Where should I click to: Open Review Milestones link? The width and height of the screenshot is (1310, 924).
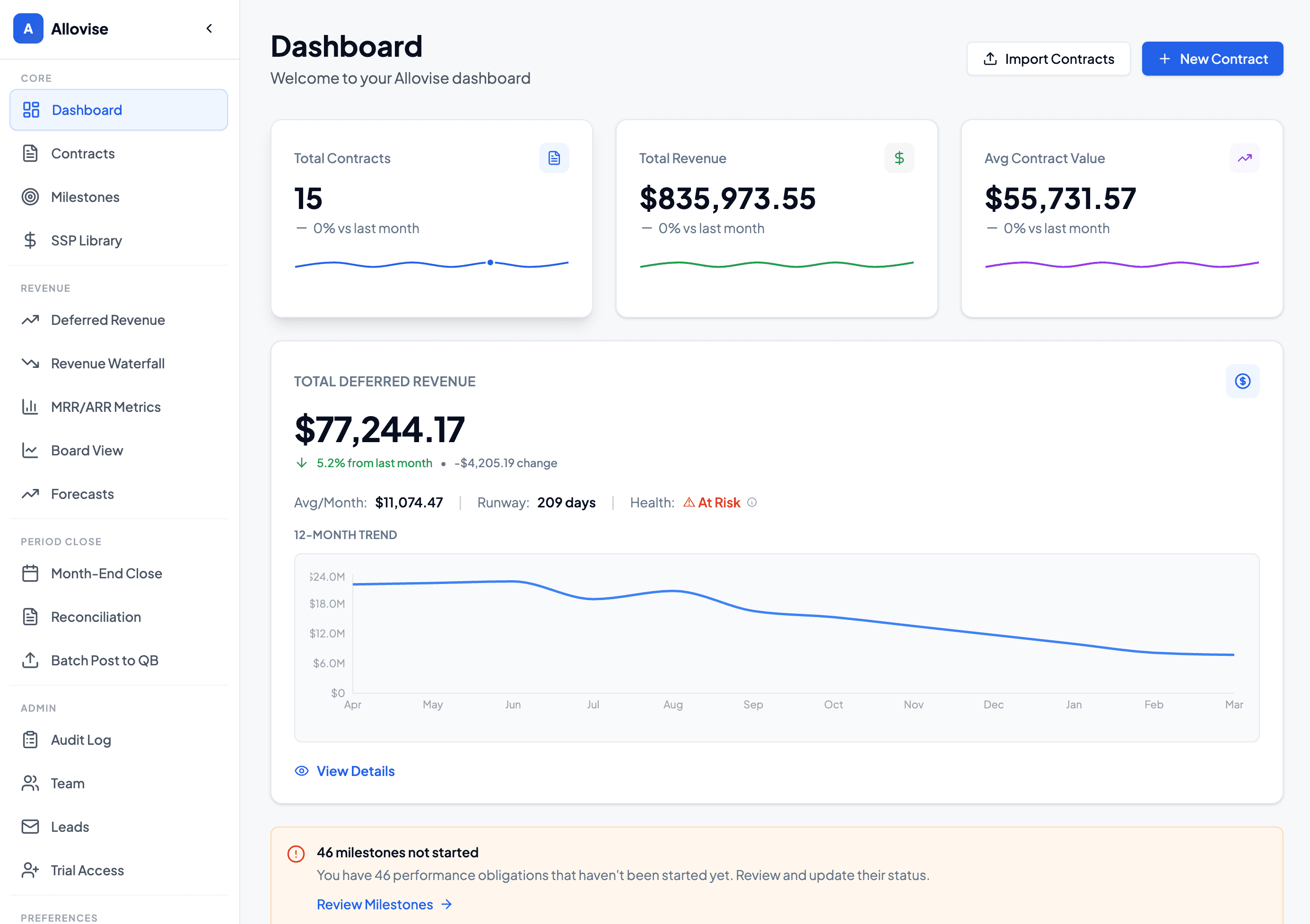374,904
